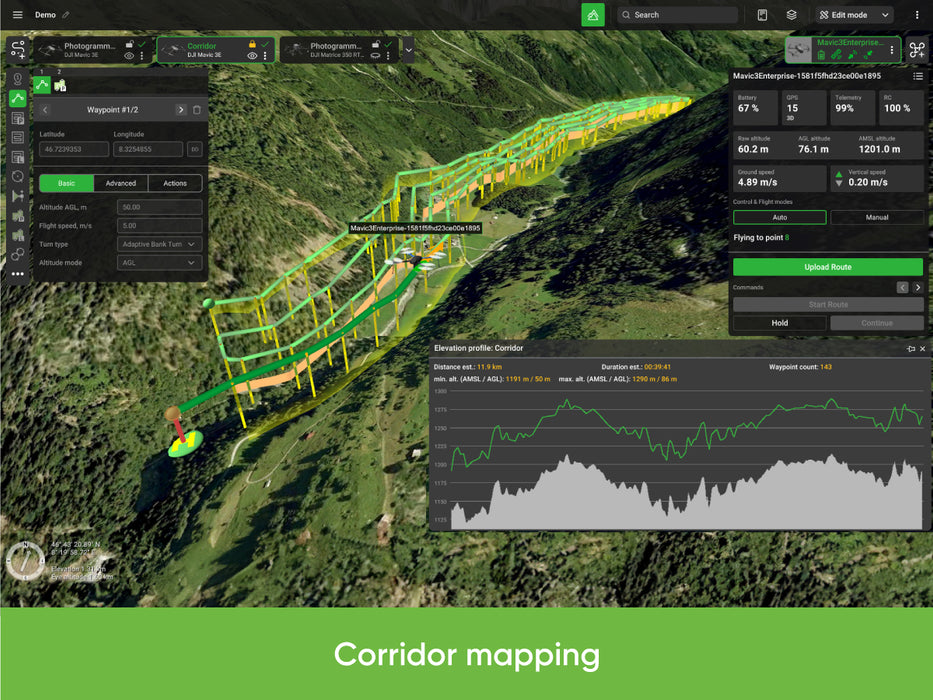Open the main hamburger menu
The height and width of the screenshot is (700, 933).
[17, 14]
